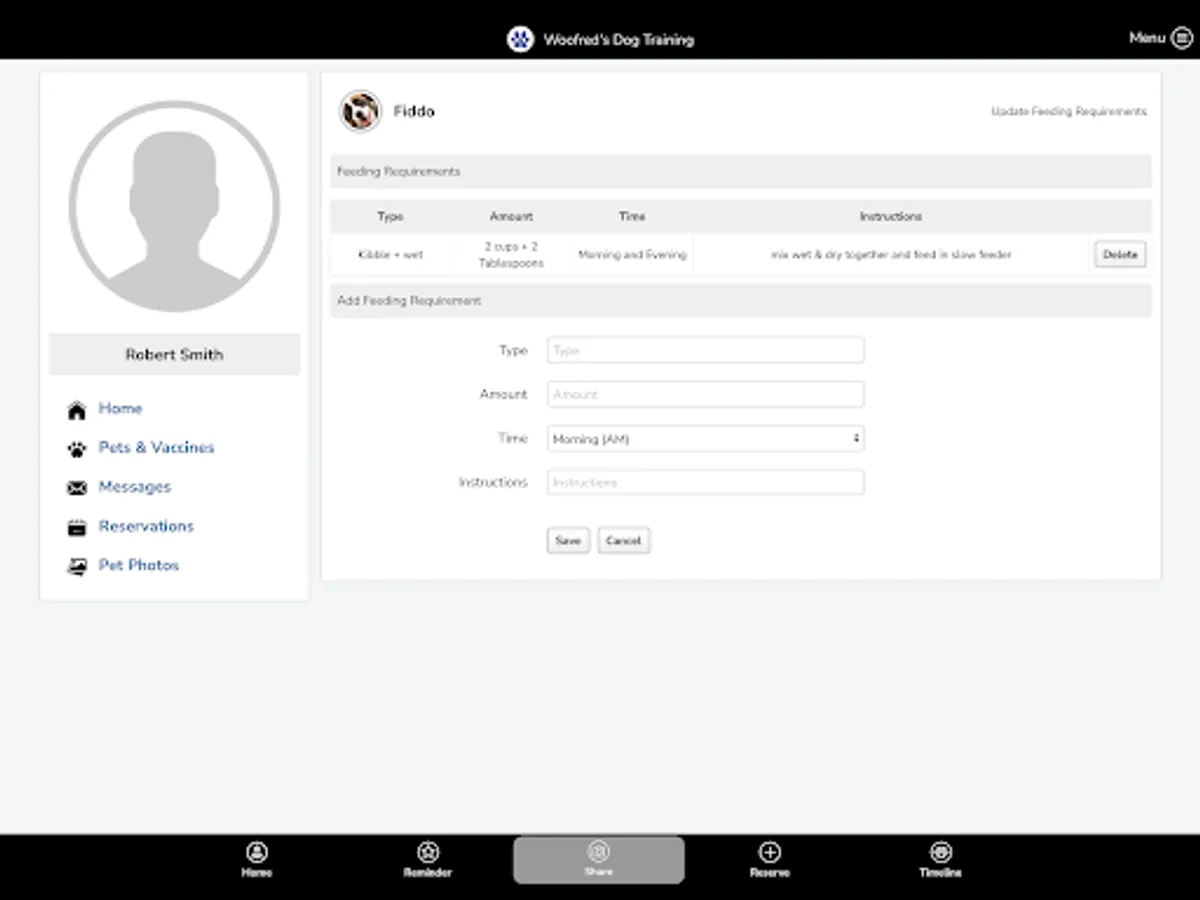Click Update Feeding Requirements link

[1067, 112]
